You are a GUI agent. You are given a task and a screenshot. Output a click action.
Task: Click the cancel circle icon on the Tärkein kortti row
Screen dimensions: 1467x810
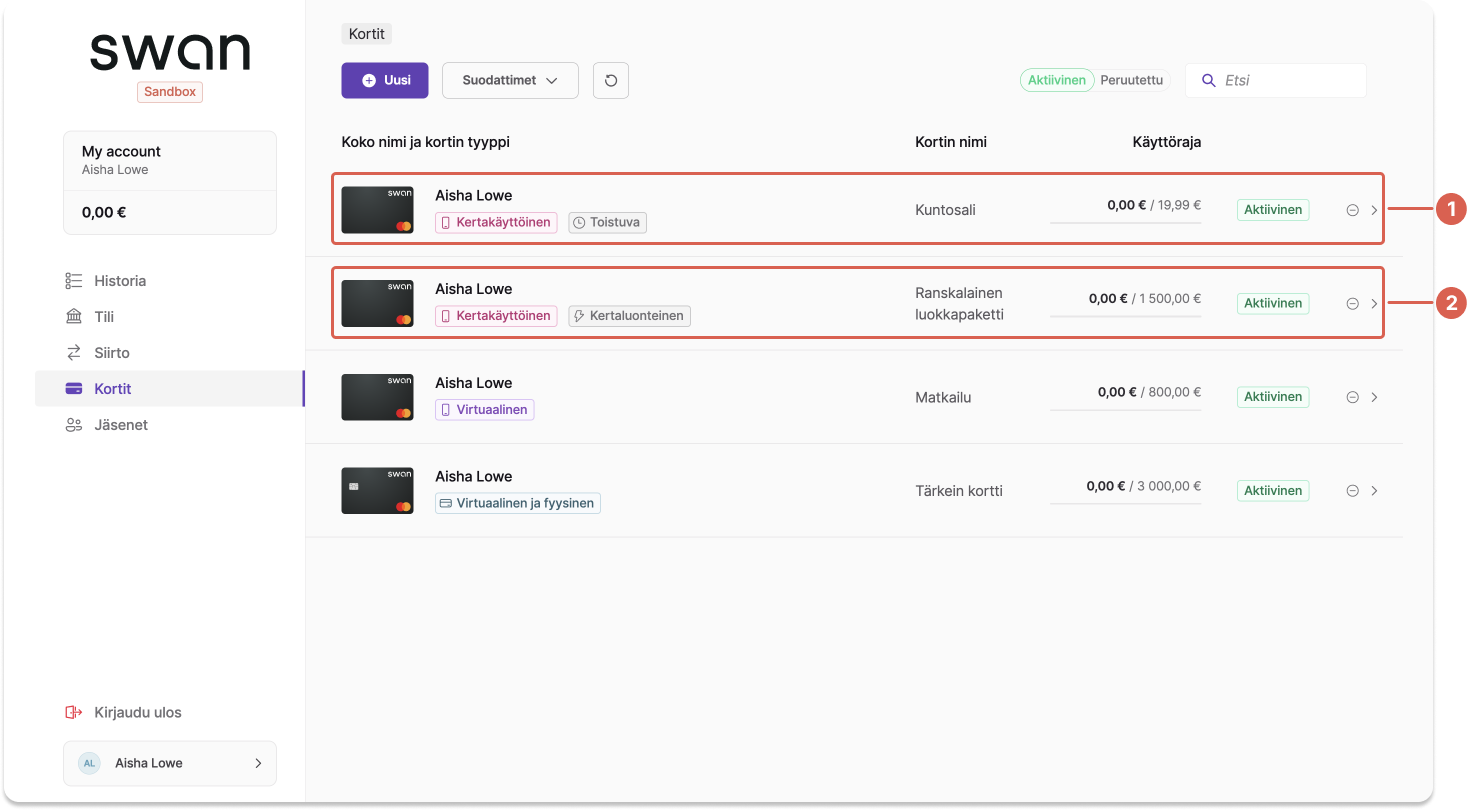click(1352, 491)
